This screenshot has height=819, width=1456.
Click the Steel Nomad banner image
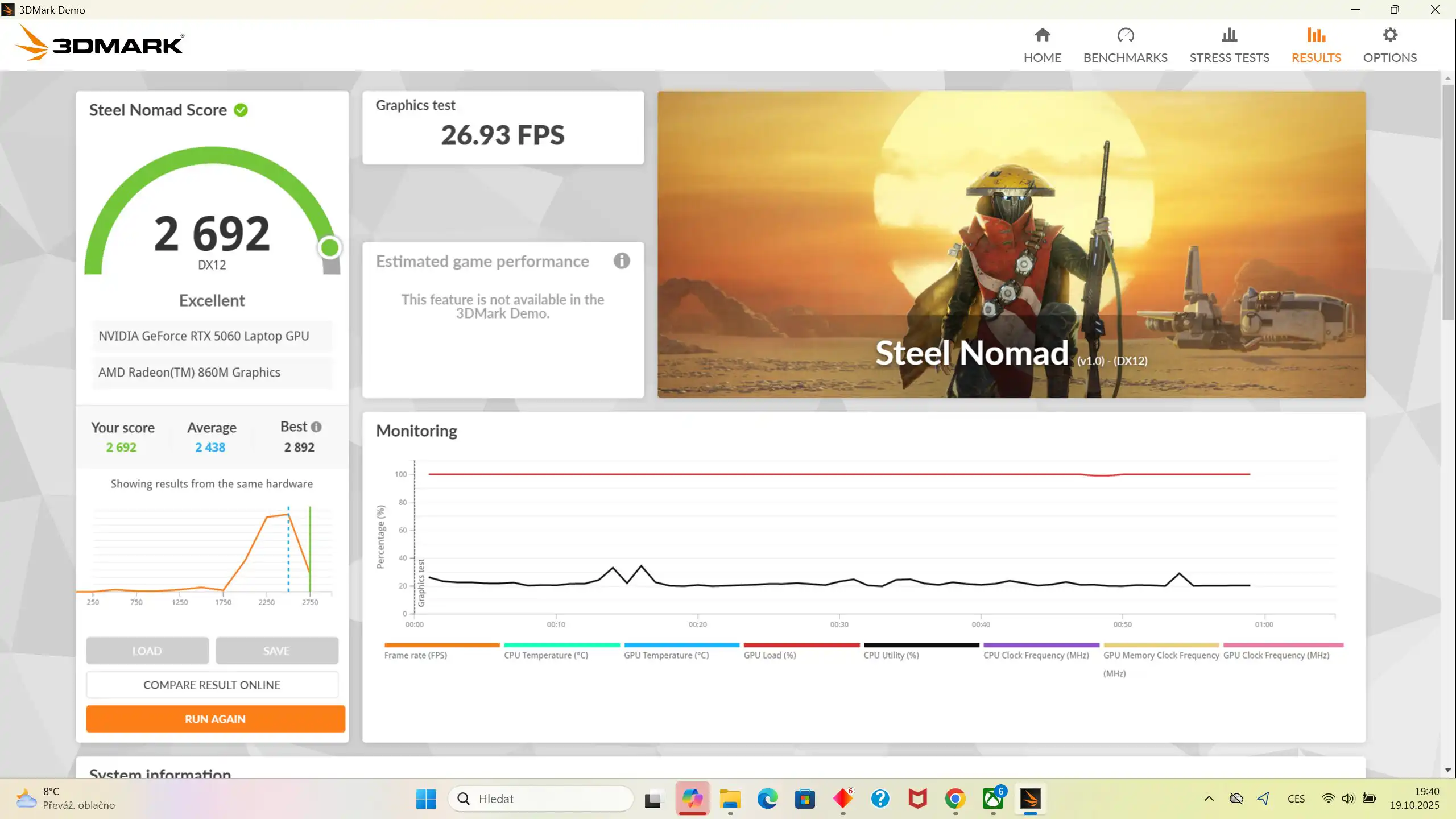1011,245
